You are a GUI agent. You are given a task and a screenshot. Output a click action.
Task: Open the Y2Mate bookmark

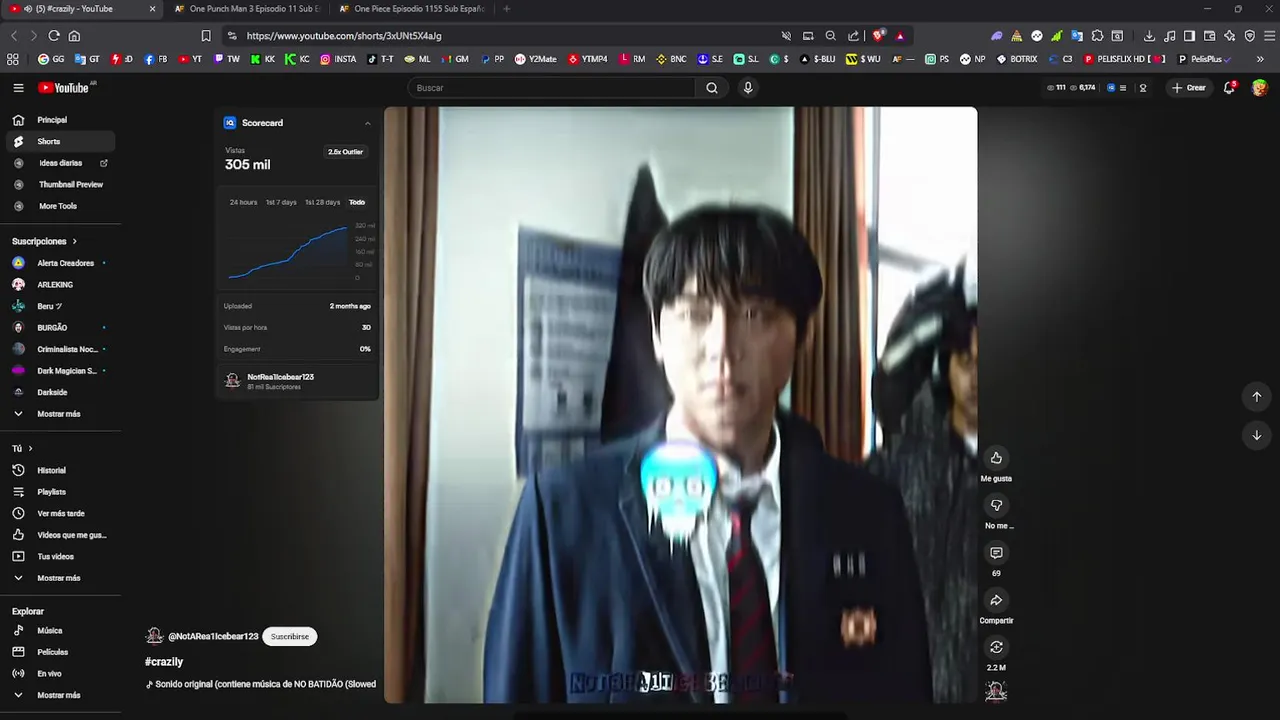point(536,59)
